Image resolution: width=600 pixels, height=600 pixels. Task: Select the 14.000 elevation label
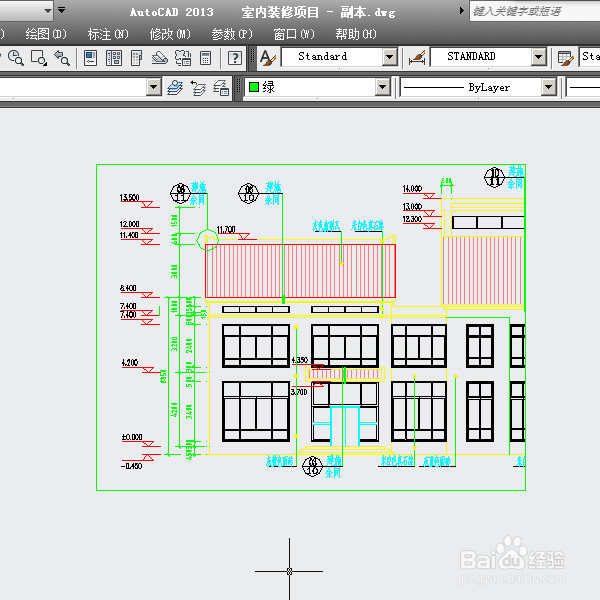pyautogui.click(x=412, y=188)
